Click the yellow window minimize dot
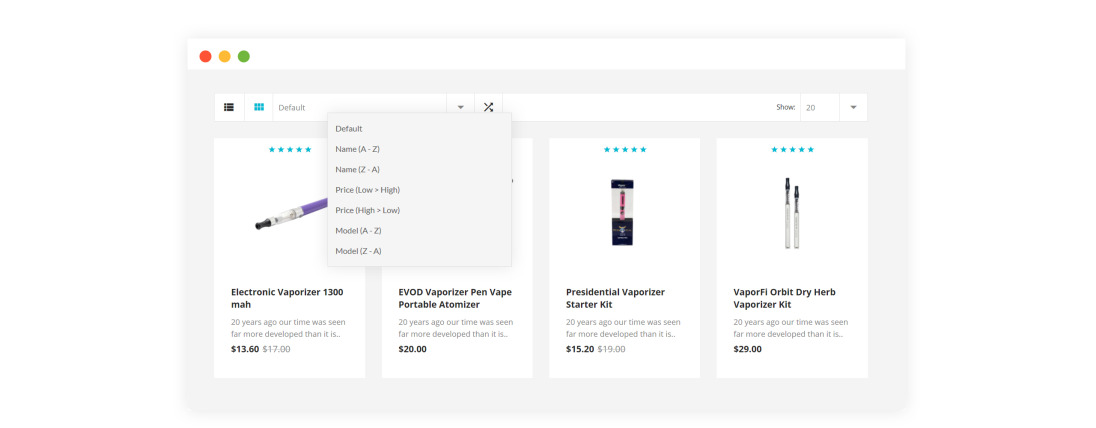This screenshot has width=1096, height=428. click(x=225, y=56)
